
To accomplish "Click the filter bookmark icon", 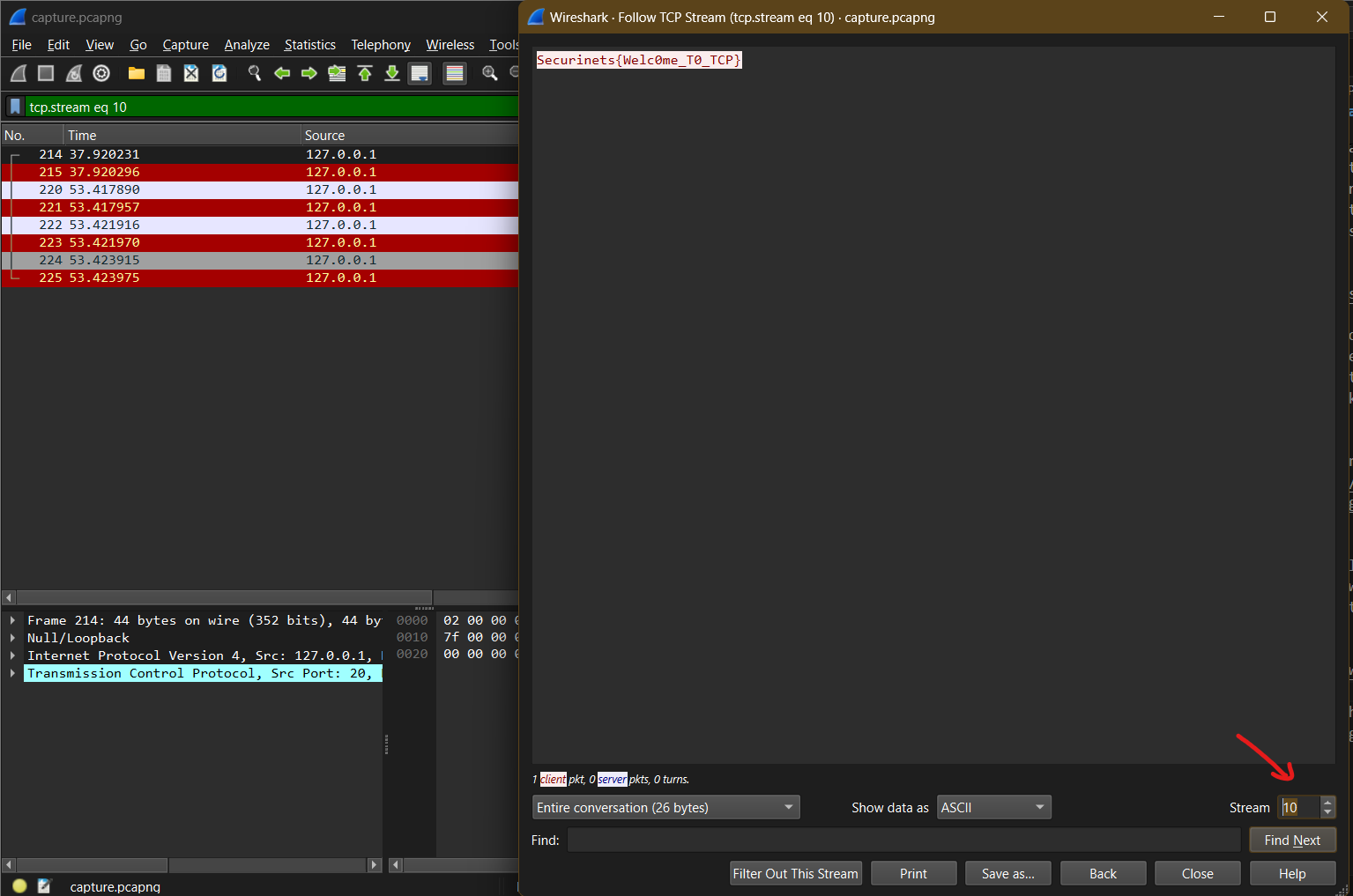I will 15,107.
